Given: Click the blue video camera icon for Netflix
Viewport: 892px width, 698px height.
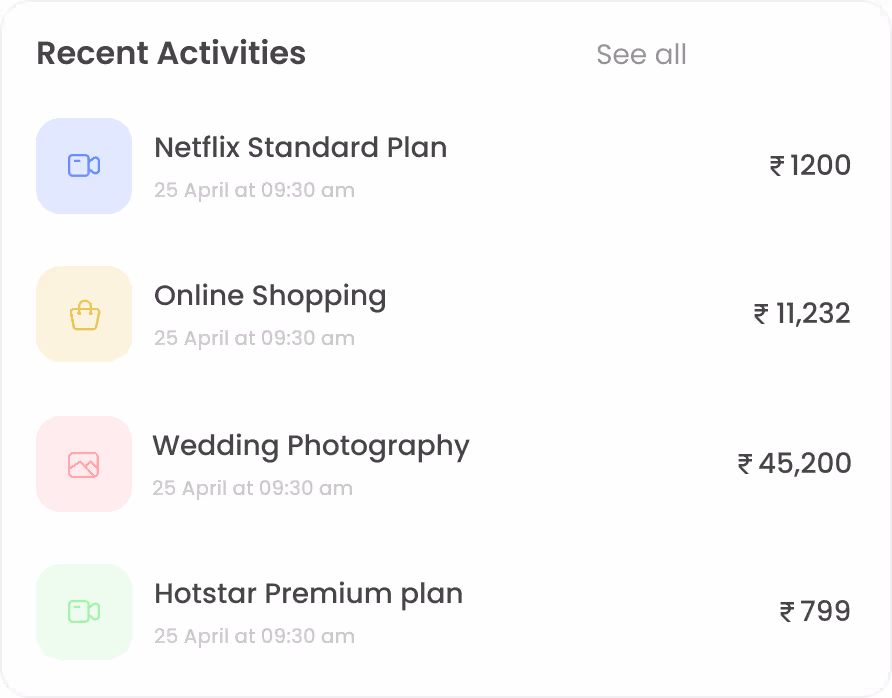Looking at the screenshot, I should (x=84, y=166).
